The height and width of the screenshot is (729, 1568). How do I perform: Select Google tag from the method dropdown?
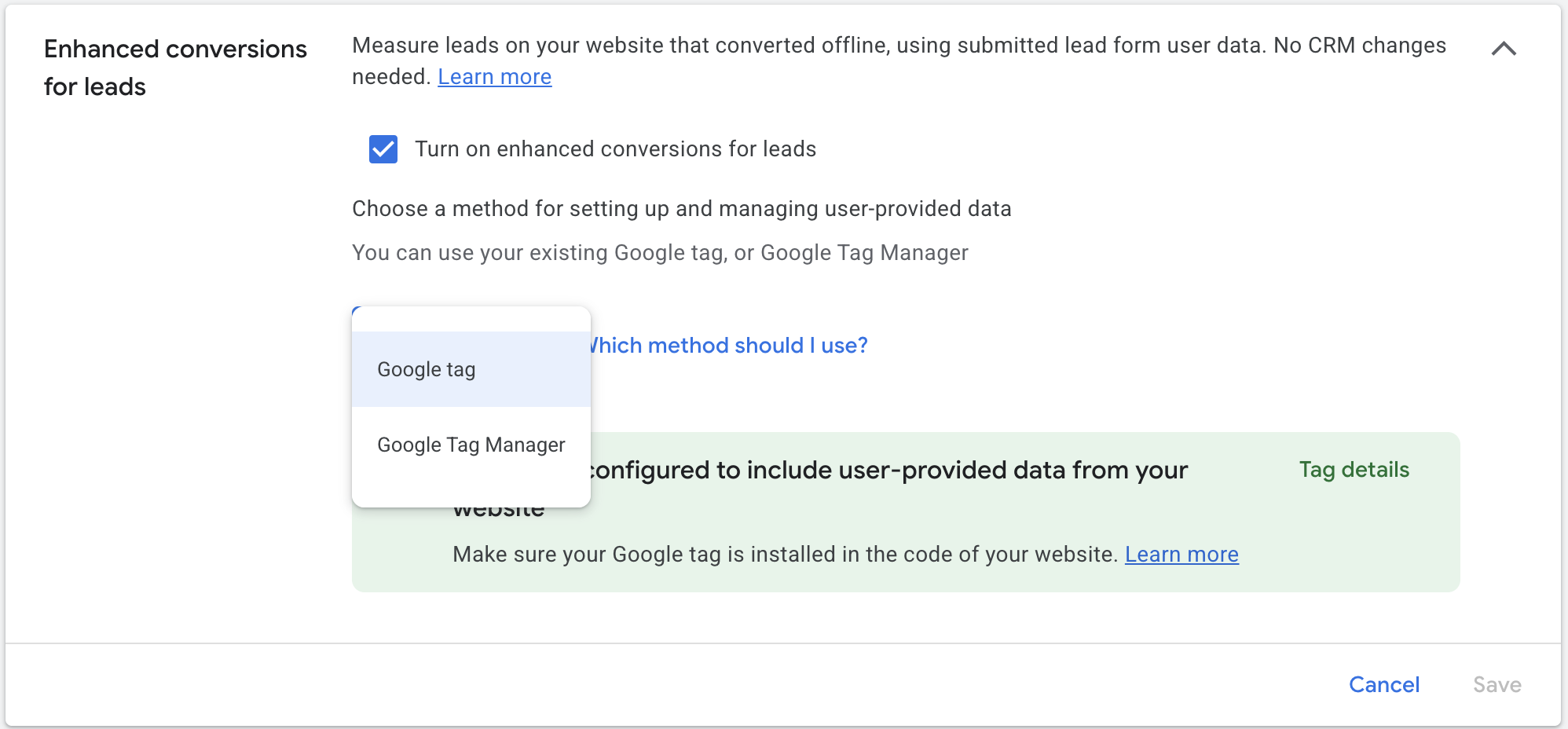coord(427,369)
